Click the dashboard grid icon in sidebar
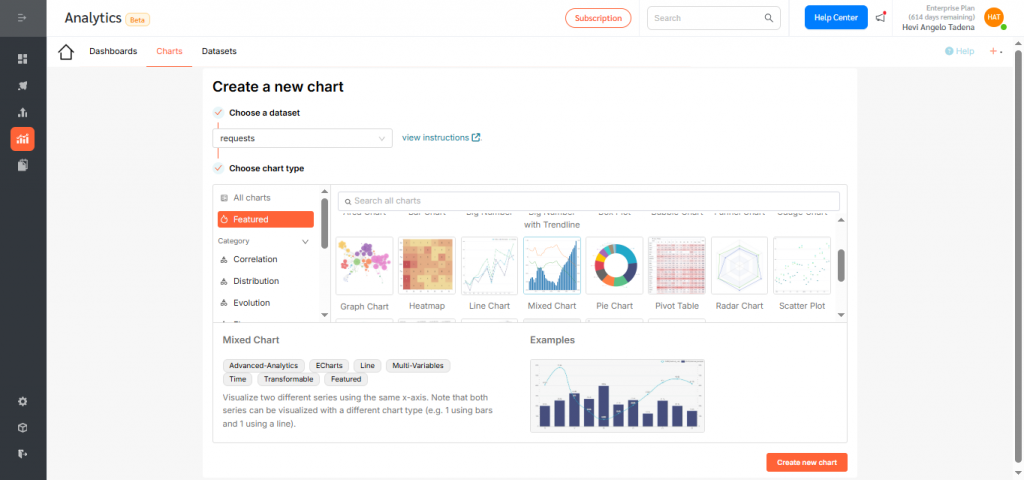The width and height of the screenshot is (1024, 480). 22,59
